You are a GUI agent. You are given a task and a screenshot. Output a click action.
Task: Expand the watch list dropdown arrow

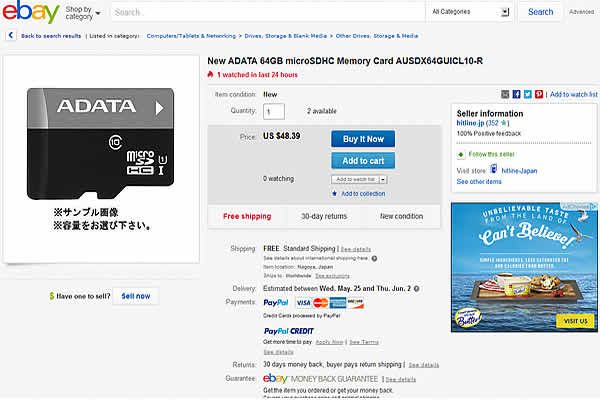(383, 180)
